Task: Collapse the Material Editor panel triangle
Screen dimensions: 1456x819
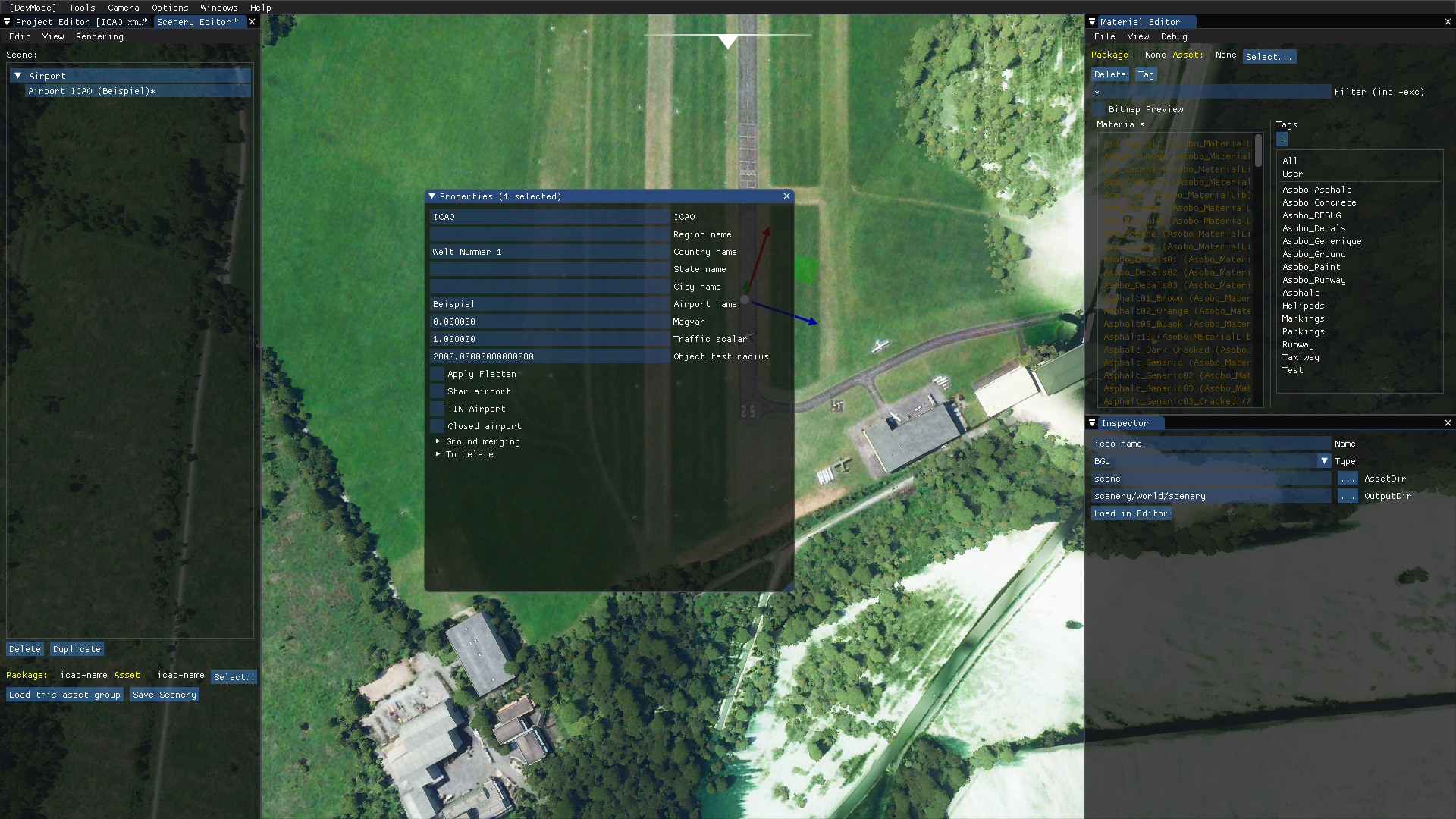Action: coord(1092,22)
